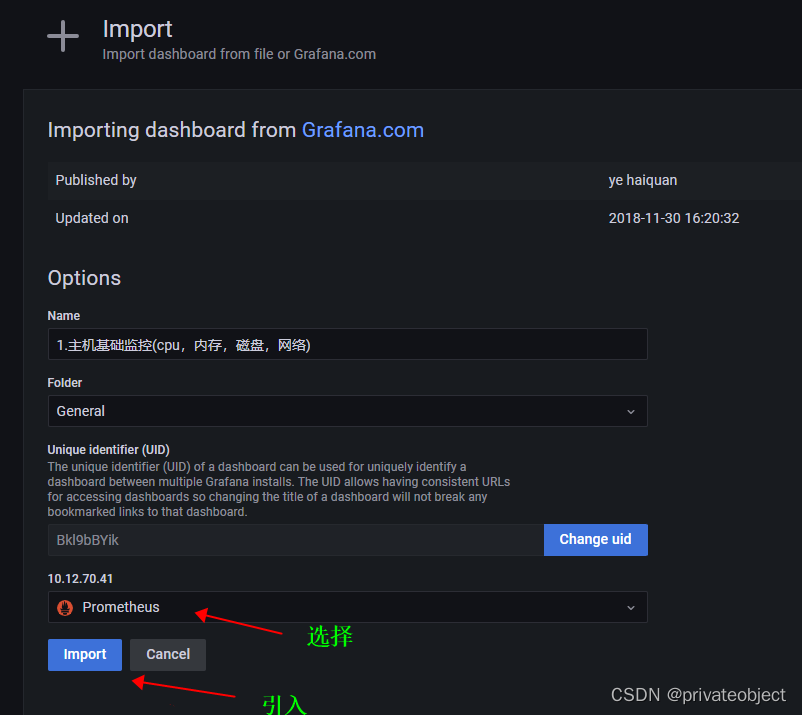Expand the Prometheus dropdown chevron
This screenshot has width=802, height=715.
point(631,608)
